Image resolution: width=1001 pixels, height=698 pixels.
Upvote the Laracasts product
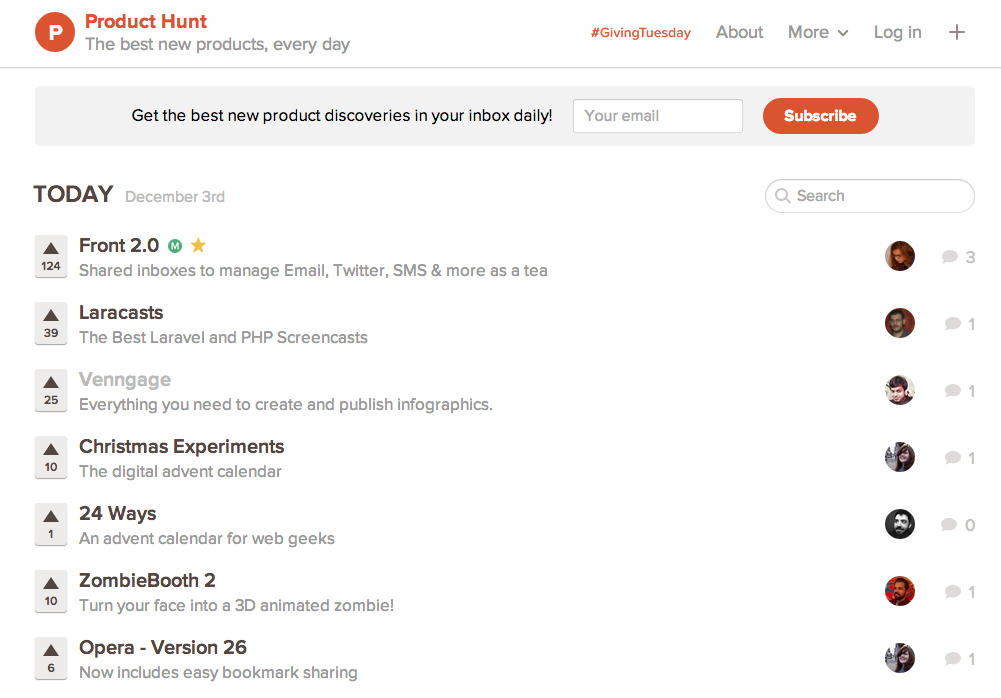pos(51,323)
